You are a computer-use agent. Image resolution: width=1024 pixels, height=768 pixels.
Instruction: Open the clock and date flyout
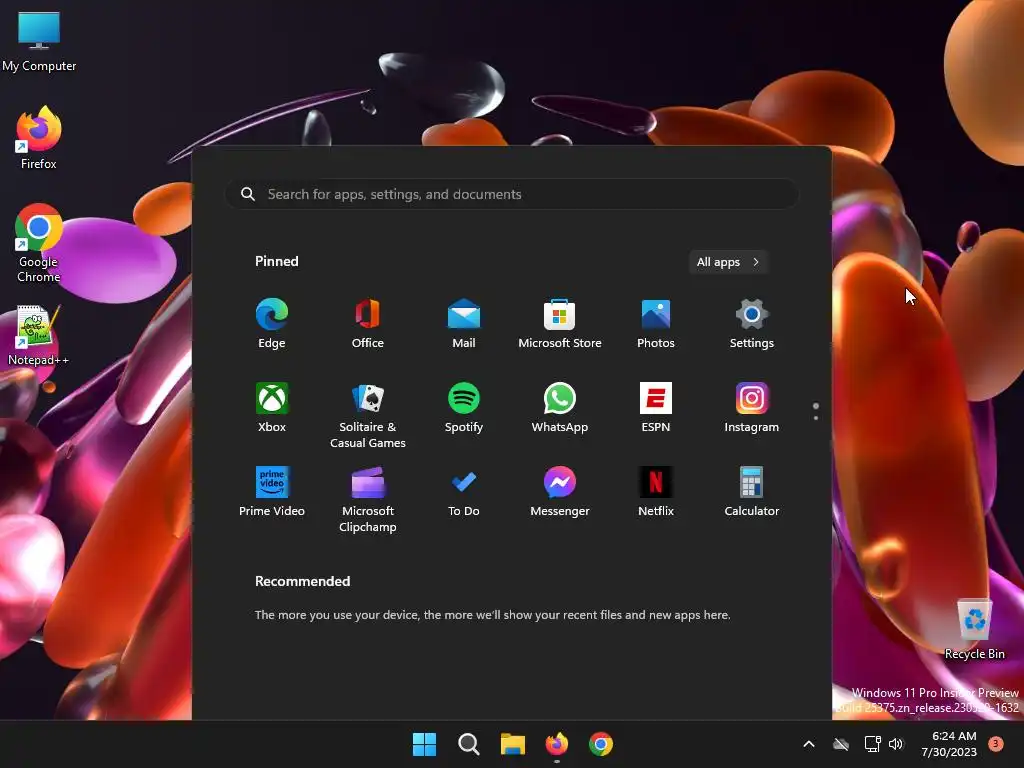tap(949, 744)
